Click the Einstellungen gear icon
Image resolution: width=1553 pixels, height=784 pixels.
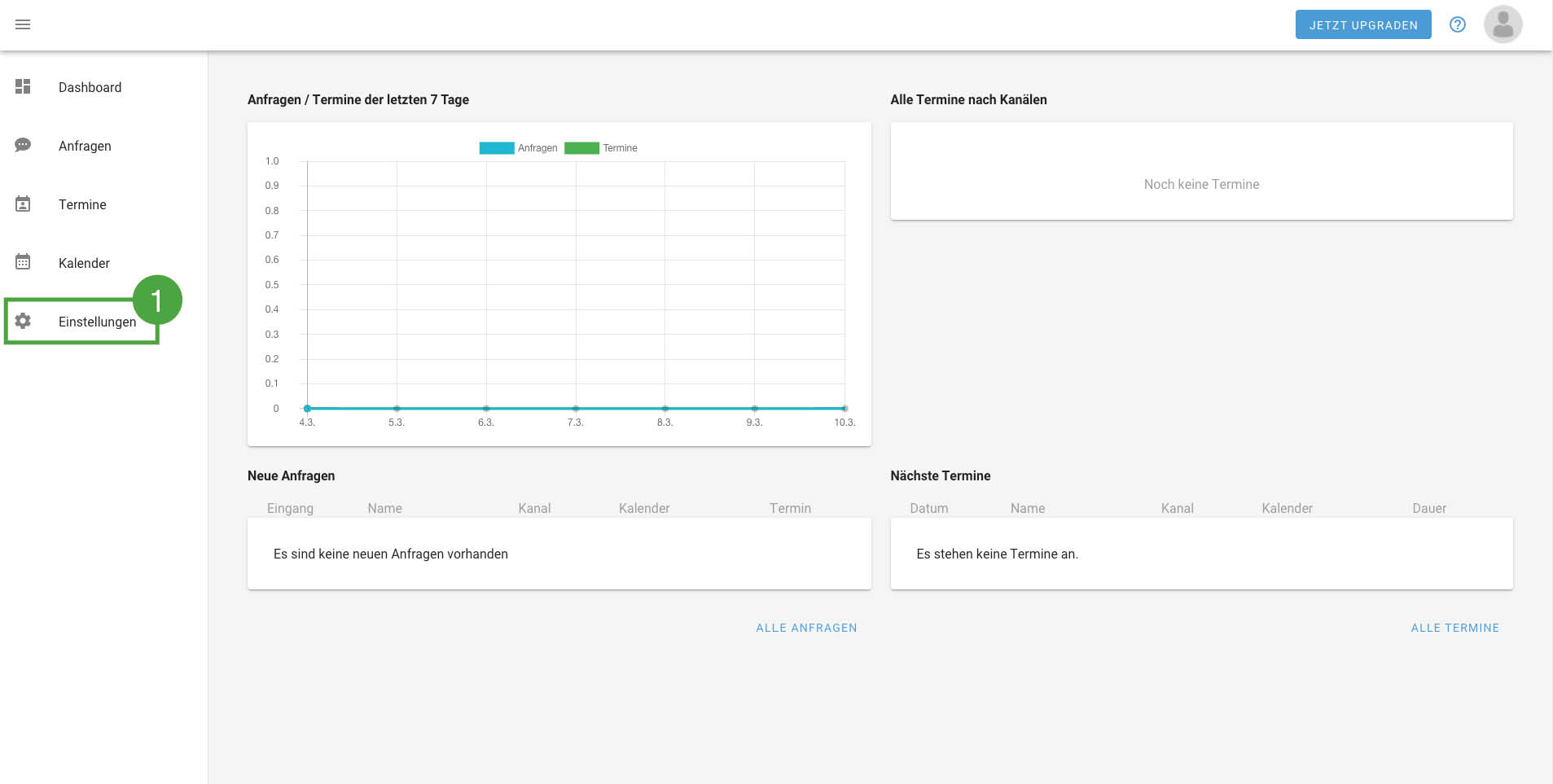[23, 321]
